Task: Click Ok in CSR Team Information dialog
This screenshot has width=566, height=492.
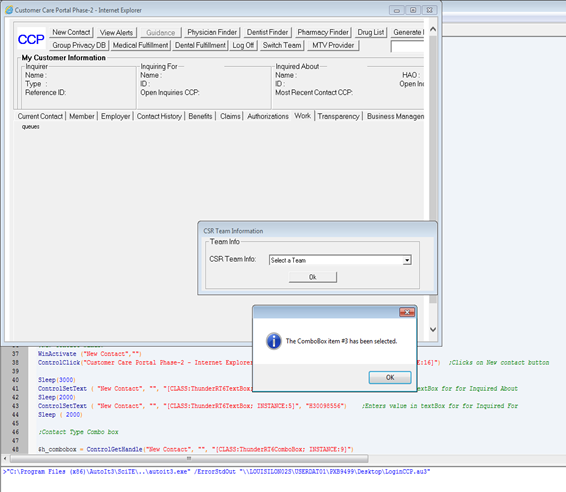Action: click(313, 277)
